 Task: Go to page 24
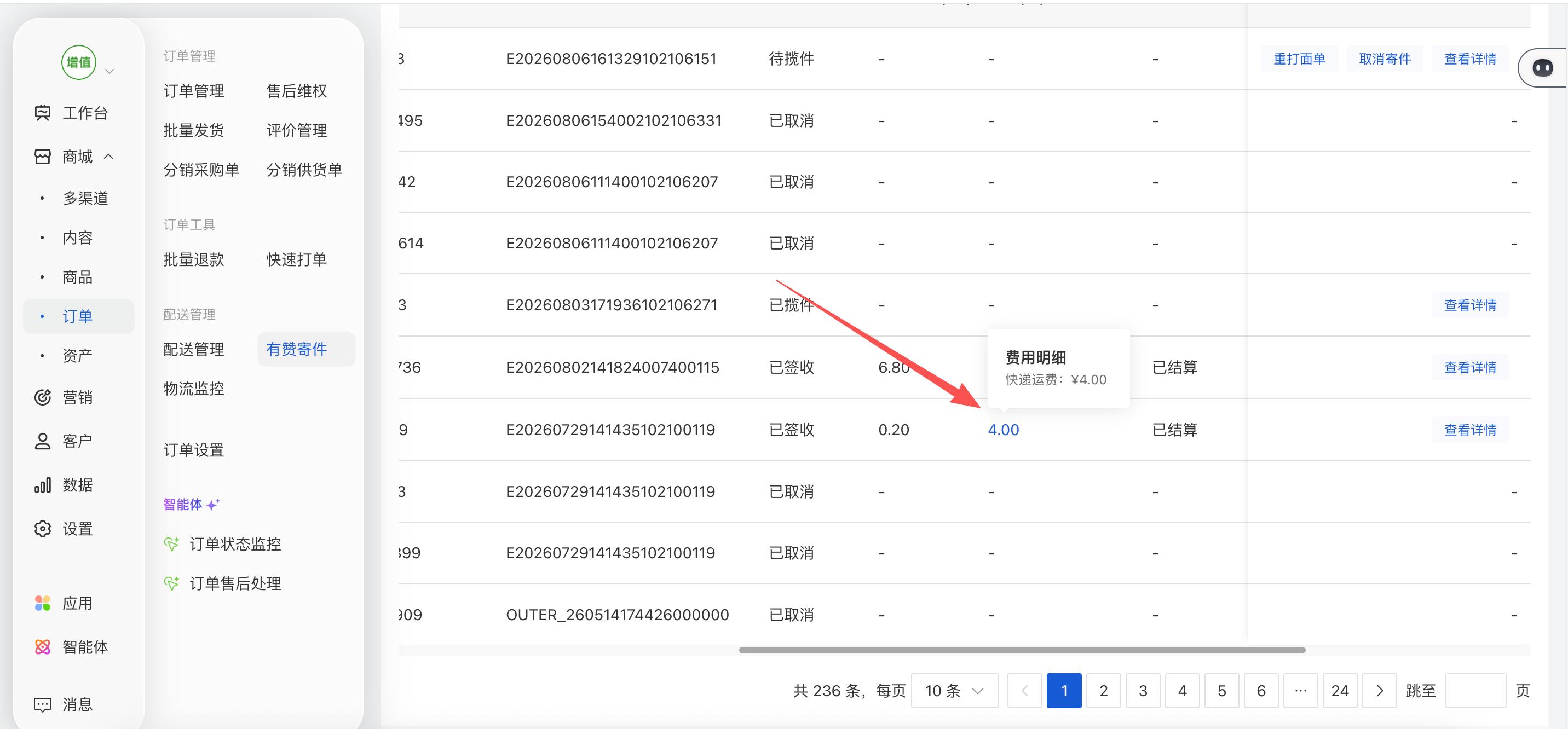point(1340,691)
